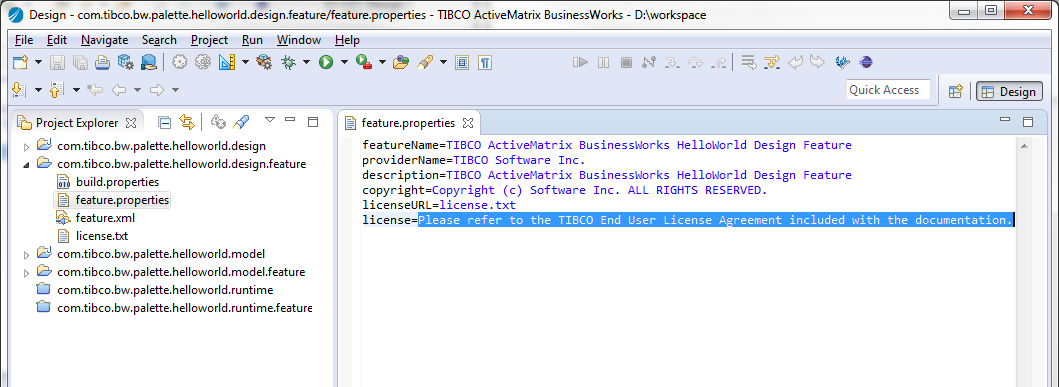Click the green Run button in toolbar
The height and width of the screenshot is (387, 1059).
tap(326, 63)
